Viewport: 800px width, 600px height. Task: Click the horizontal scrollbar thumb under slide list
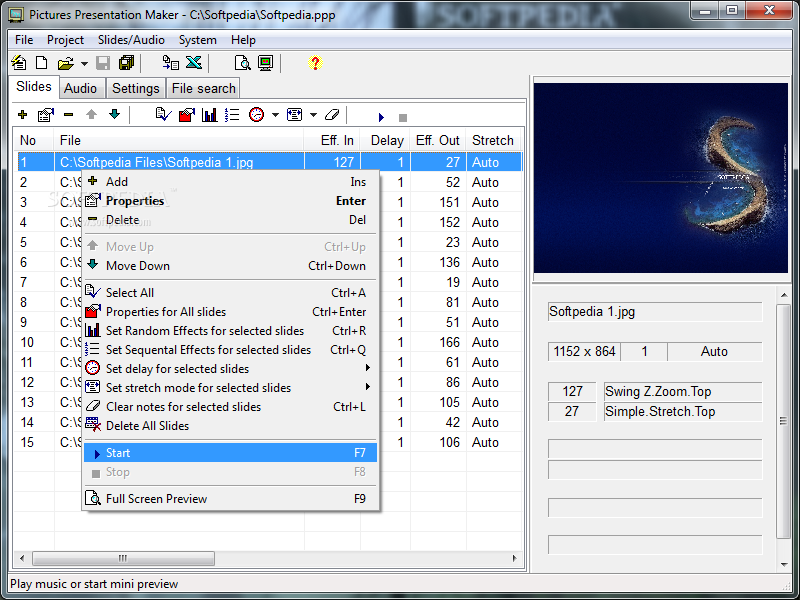[123, 558]
